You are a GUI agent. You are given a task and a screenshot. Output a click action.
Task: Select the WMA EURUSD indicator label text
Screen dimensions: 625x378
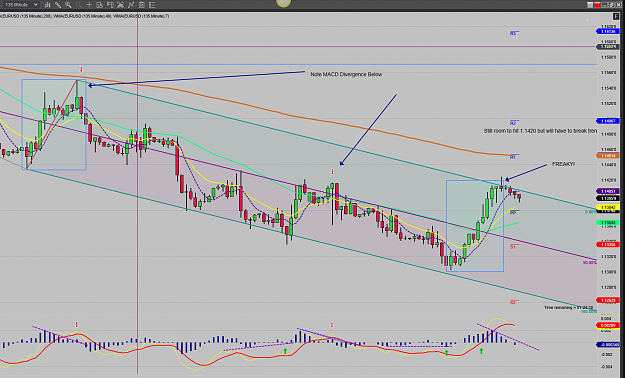coord(85,16)
